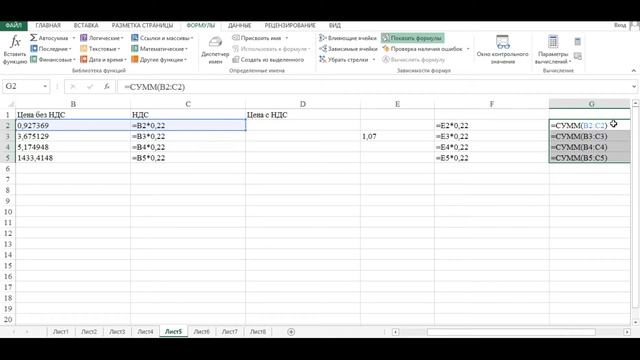Click the select-all corner button
Image resolution: width=640 pixels, height=360 pixels.
[11, 104]
